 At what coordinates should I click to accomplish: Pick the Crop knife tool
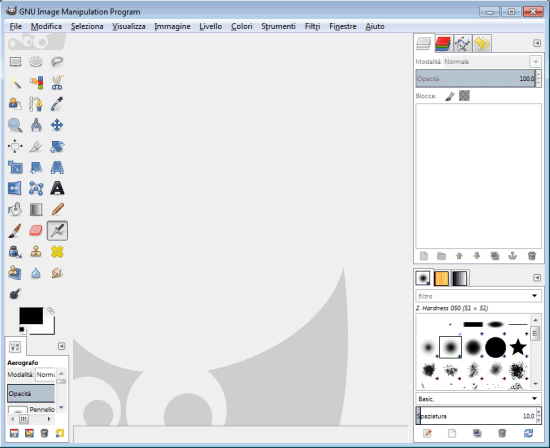coord(36,146)
